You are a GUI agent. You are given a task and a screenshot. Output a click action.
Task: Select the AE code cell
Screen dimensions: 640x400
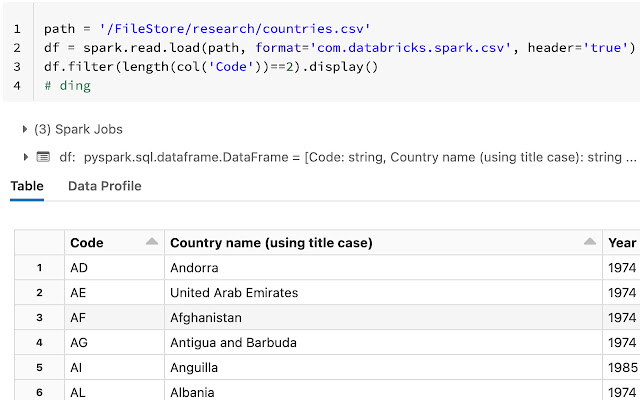click(x=79, y=293)
